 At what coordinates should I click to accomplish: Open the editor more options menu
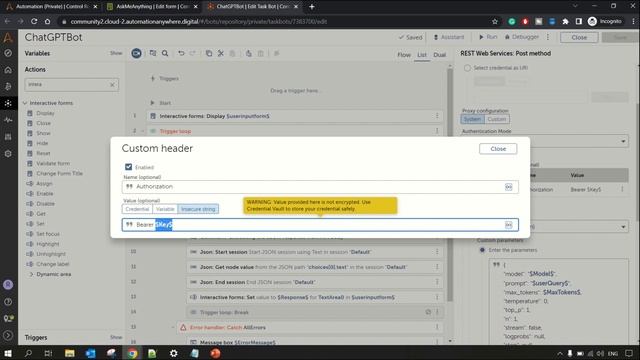click(548, 37)
